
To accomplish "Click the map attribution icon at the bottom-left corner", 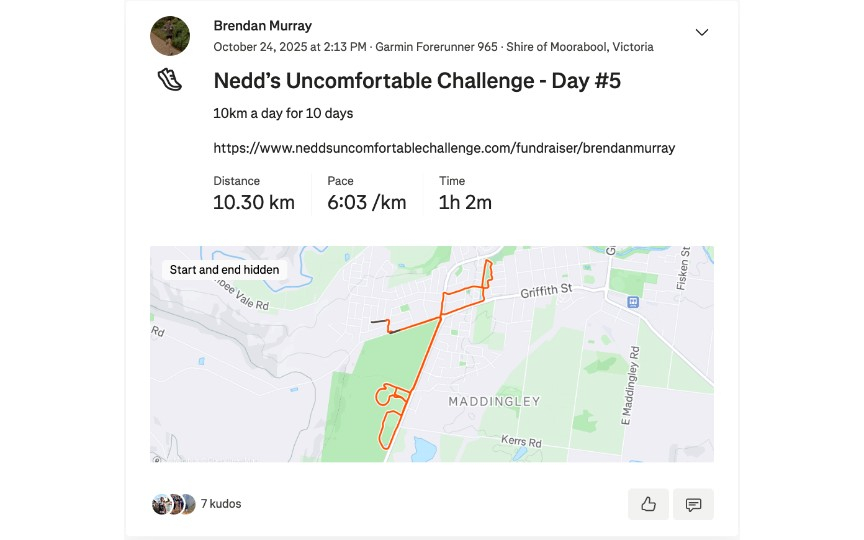I will (x=156, y=459).
